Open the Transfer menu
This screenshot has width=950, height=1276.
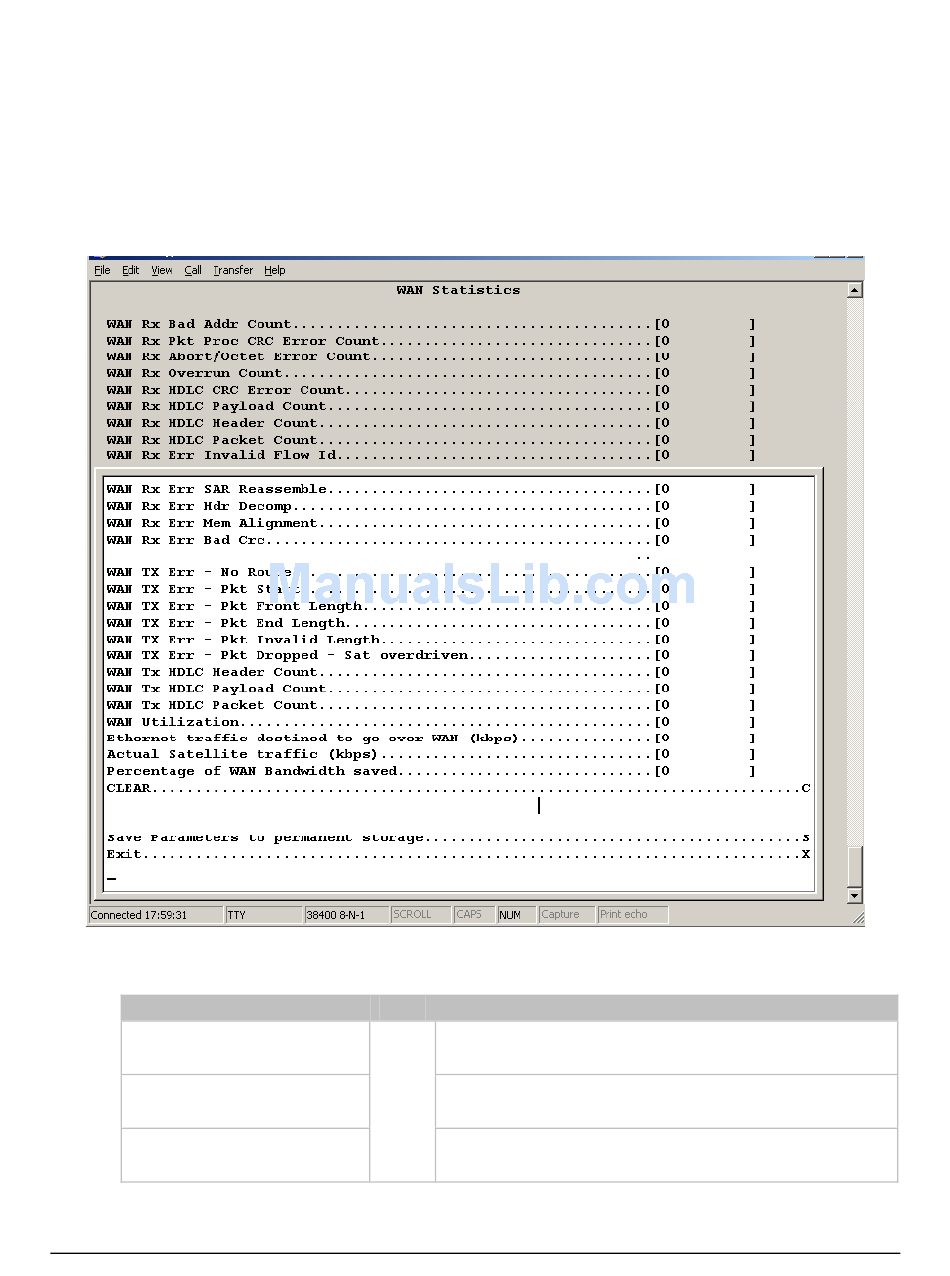click(233, 270)
